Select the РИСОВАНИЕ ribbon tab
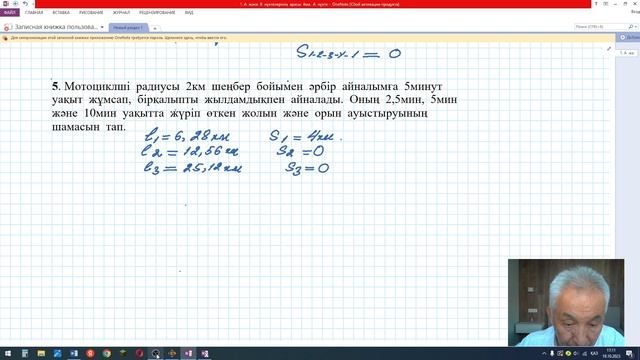The width and height of the screenshot is (640, 360). point(91,13)
